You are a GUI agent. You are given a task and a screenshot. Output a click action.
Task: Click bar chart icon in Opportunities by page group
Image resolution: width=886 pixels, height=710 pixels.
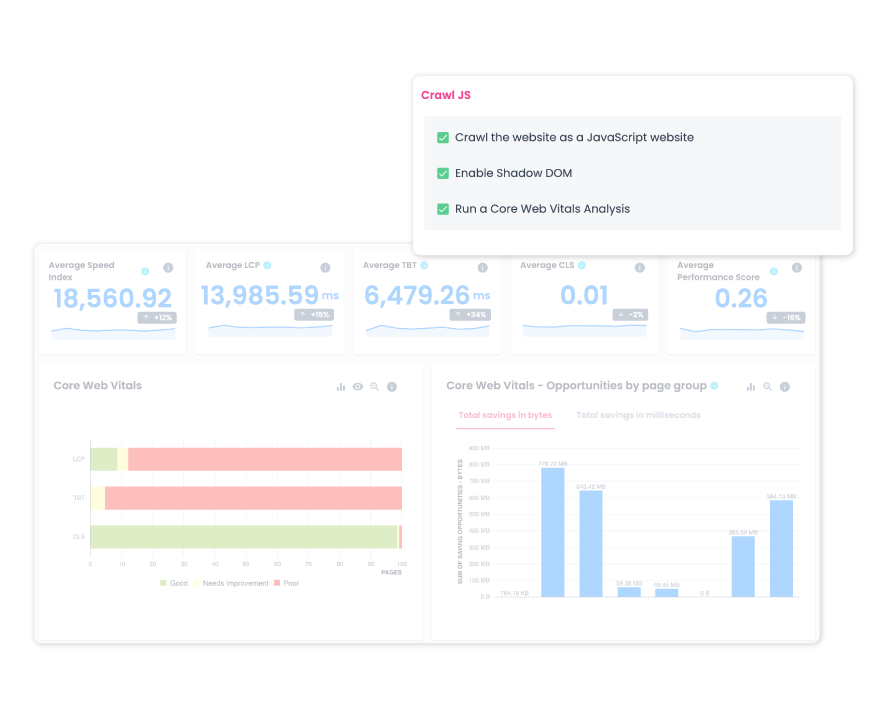tap(751, 387)
